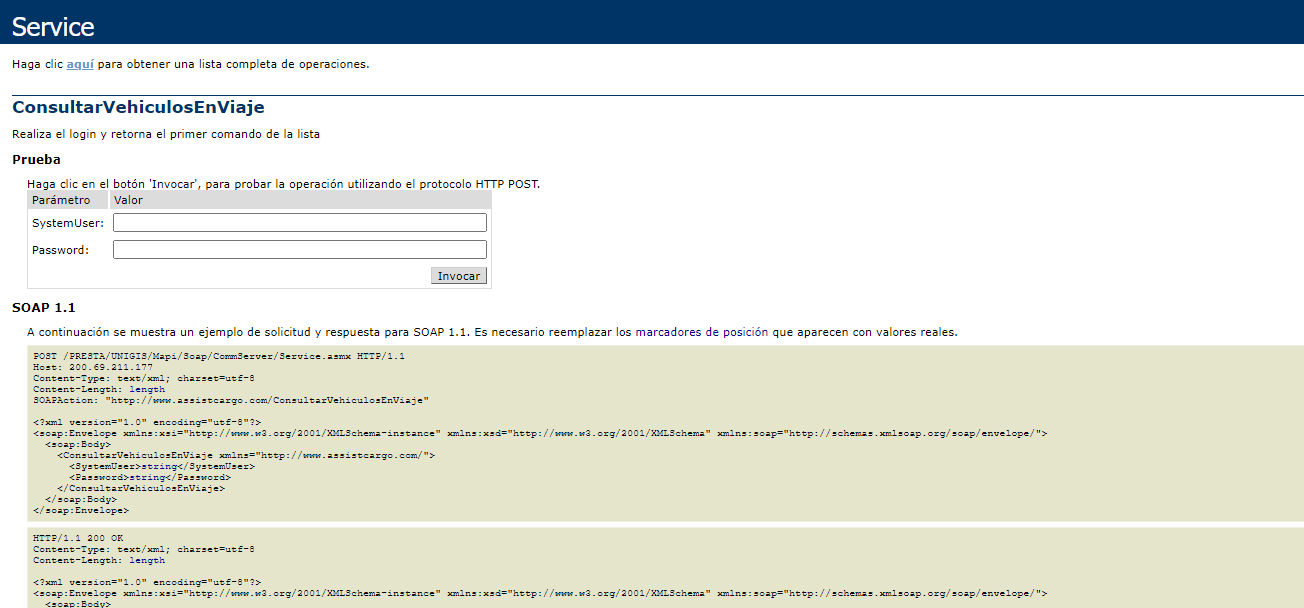This screenshot has width=1304, height=608.
Task: Select the Prueba section heading
Action: 36,159
